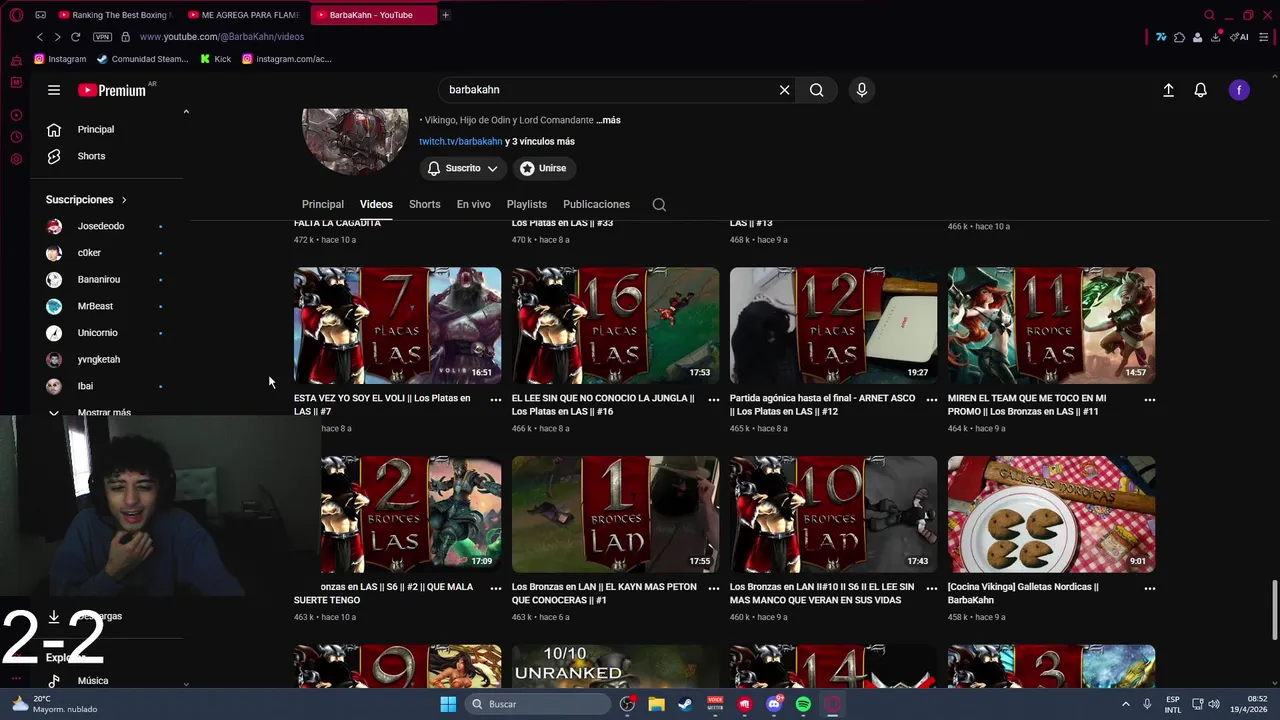The height and width of the screenshot is (720, 1280).
Task: Go to Principal in the sidebar
Action: (x=96, y=129)
